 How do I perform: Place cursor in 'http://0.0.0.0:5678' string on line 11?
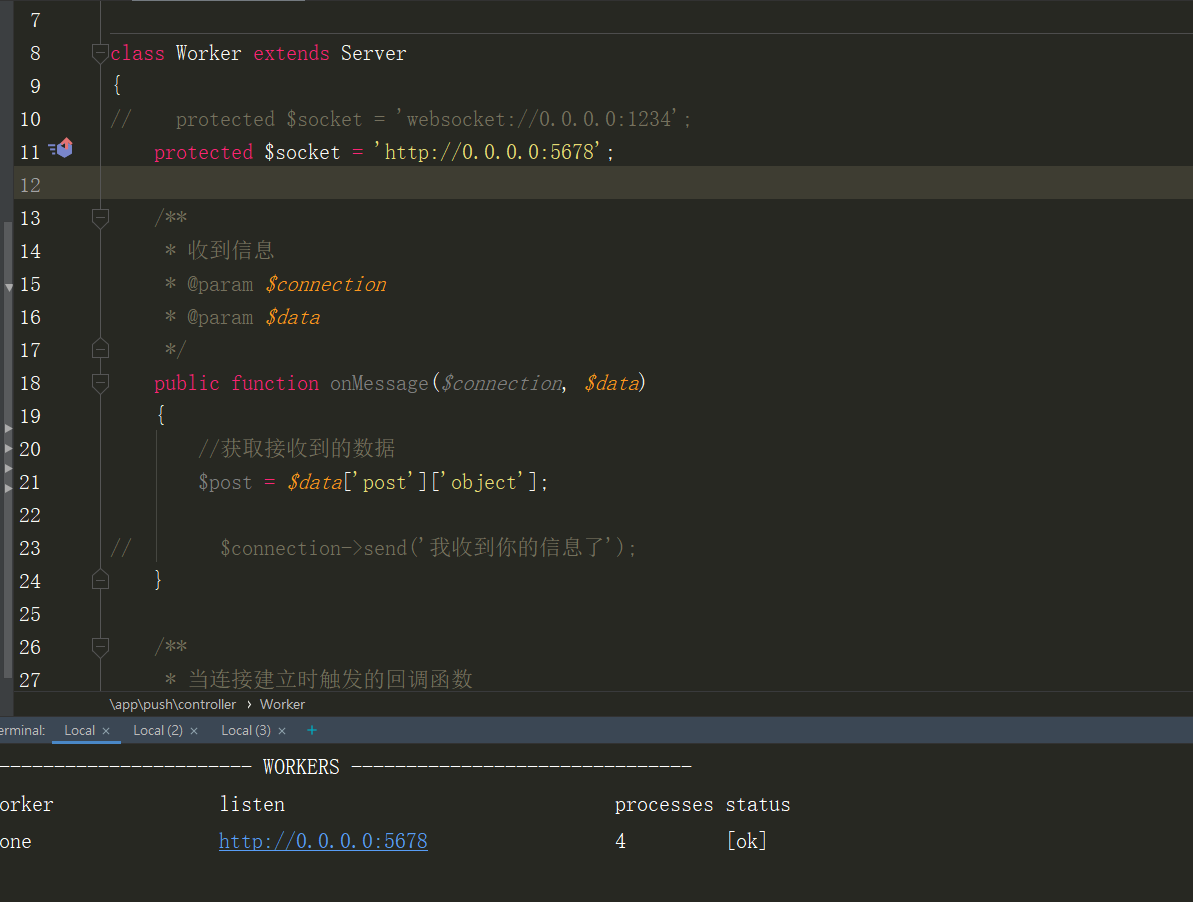coord(487,152)
